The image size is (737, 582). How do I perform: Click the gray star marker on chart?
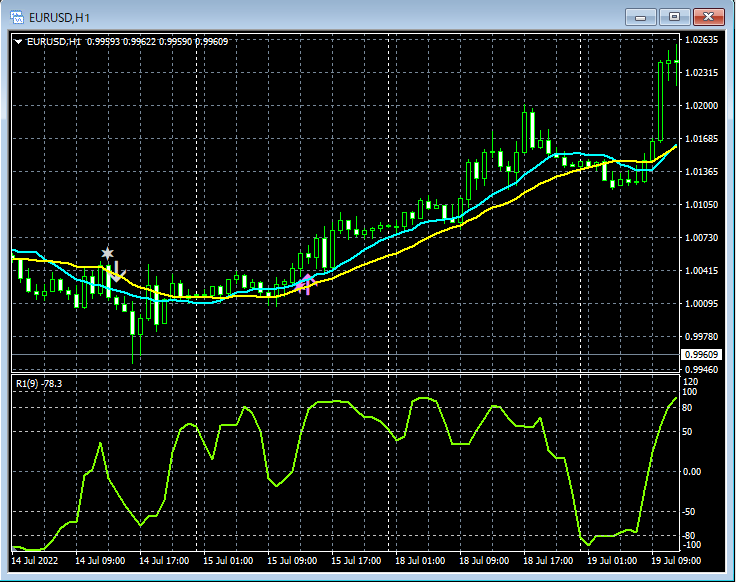108,254
